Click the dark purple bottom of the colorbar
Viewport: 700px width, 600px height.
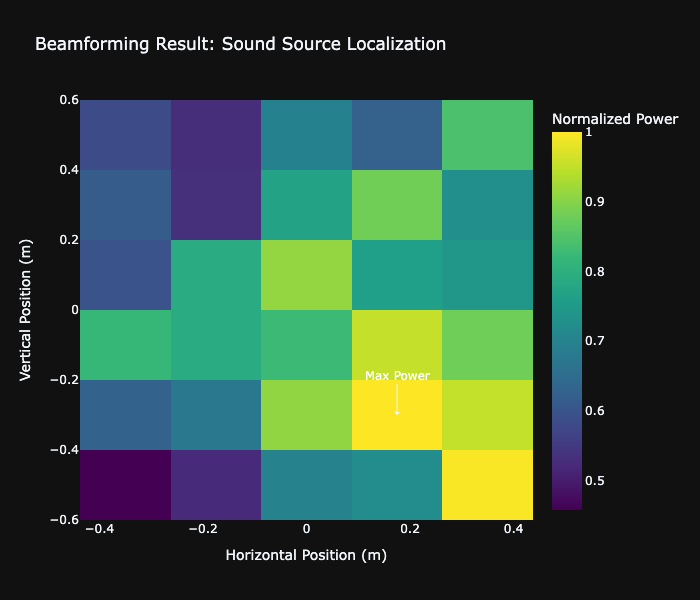pyautogui.click(x=566, y=504)
